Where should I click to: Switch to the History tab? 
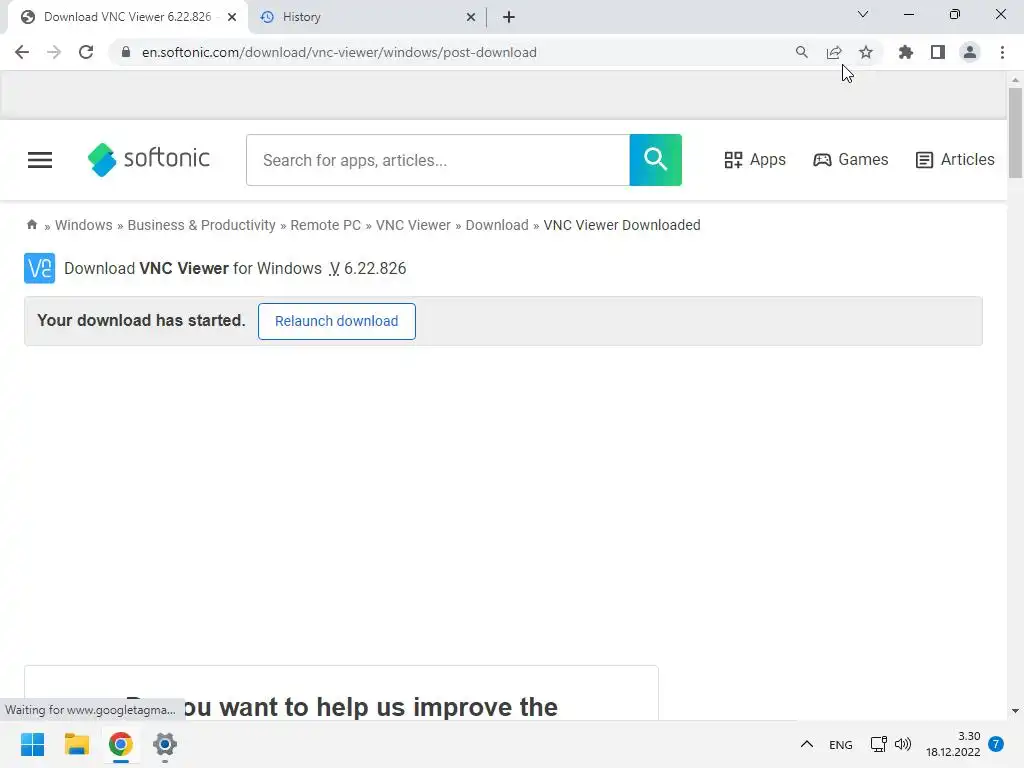(x=366, y=17)
